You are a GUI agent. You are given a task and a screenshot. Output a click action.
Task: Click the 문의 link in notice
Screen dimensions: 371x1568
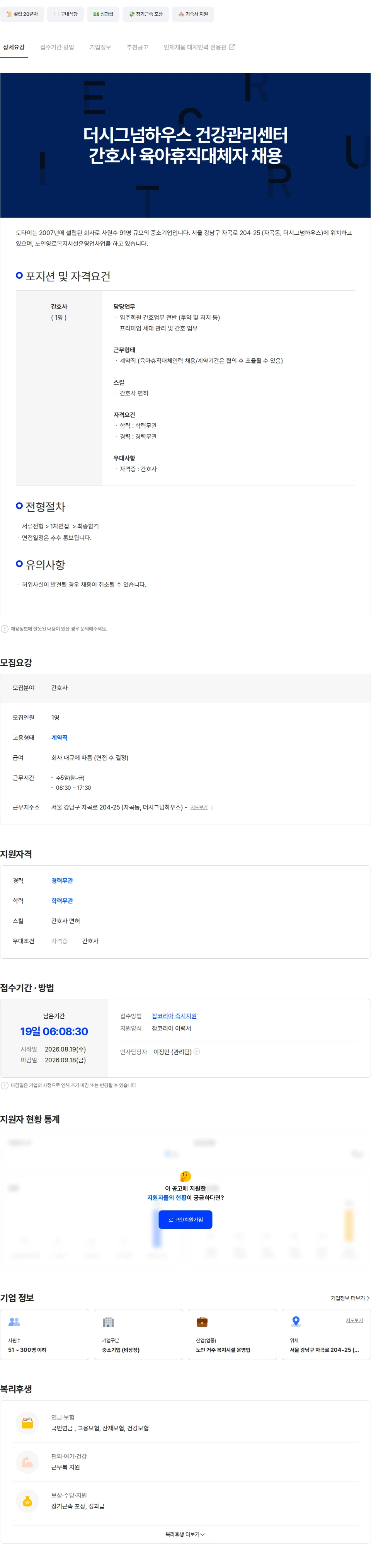coord(85,629)
